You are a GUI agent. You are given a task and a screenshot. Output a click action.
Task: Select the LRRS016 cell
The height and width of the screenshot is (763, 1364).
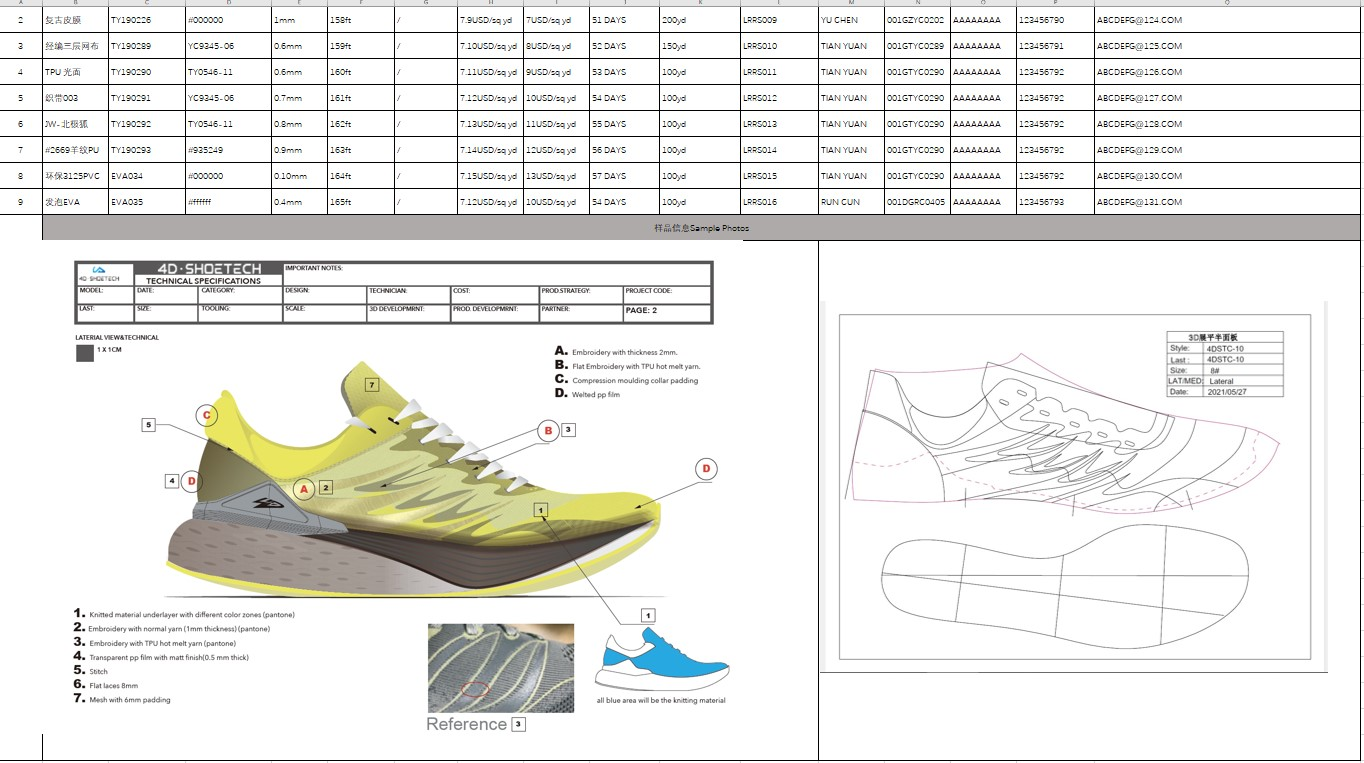779,202
